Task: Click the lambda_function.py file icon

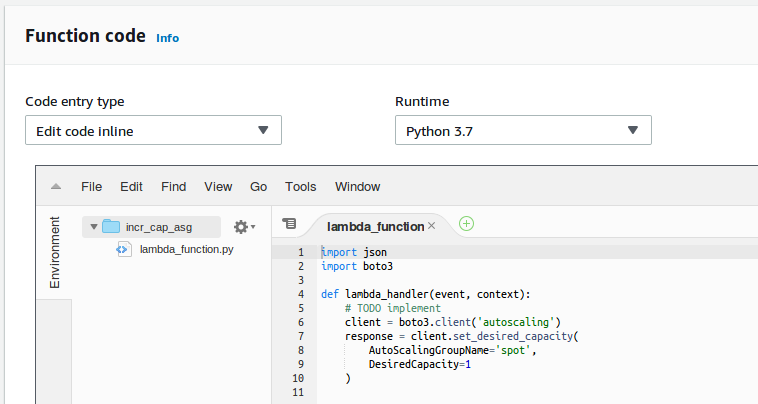Action: (x=123, y=249)
